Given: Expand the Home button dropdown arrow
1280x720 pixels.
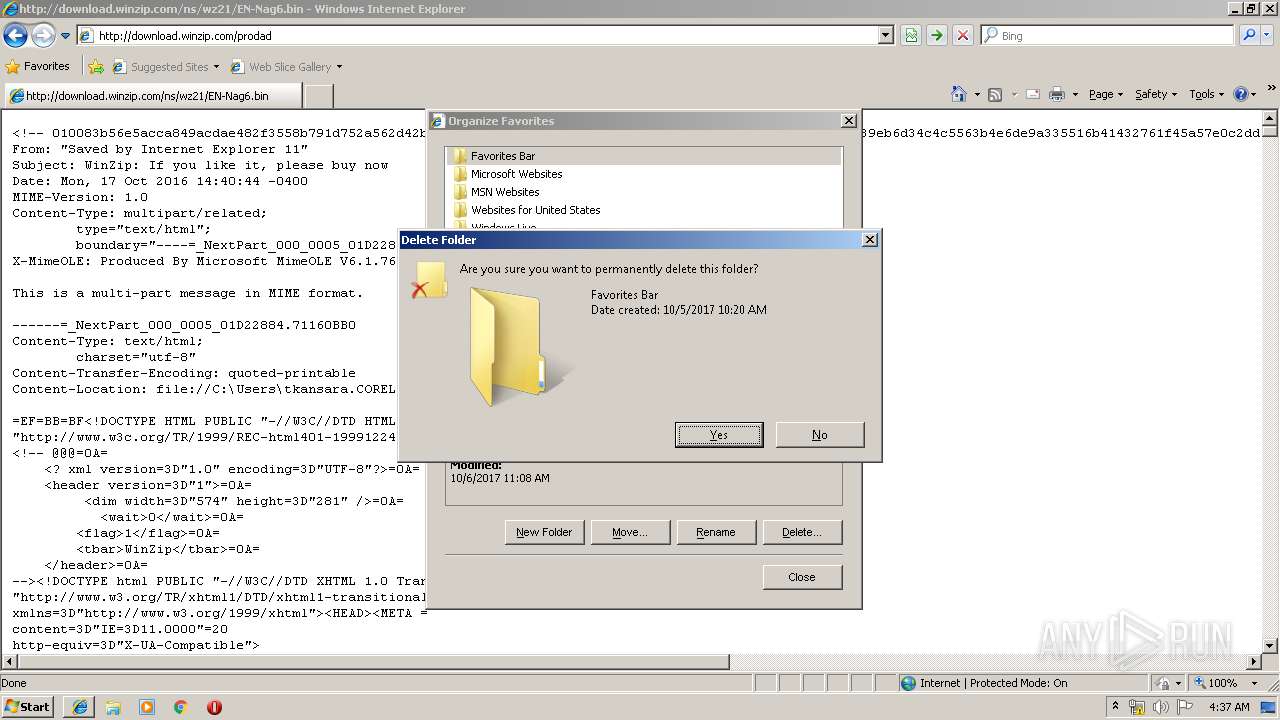Looking at the screenshot, I should tap(976, 94).
